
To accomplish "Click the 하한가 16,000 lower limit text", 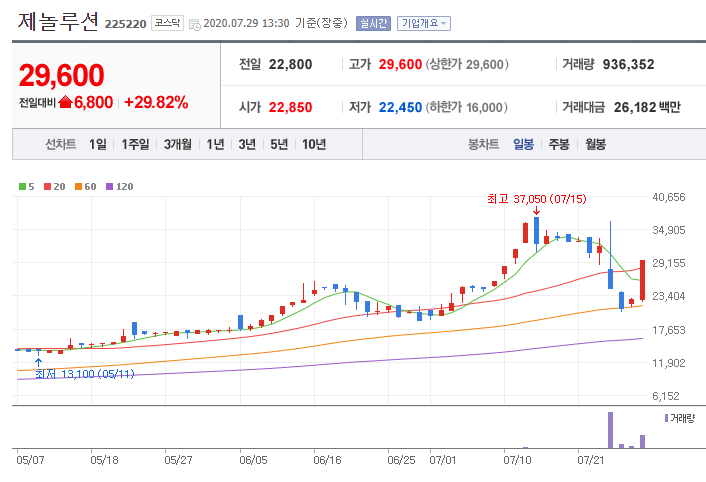I will point(466,108).
